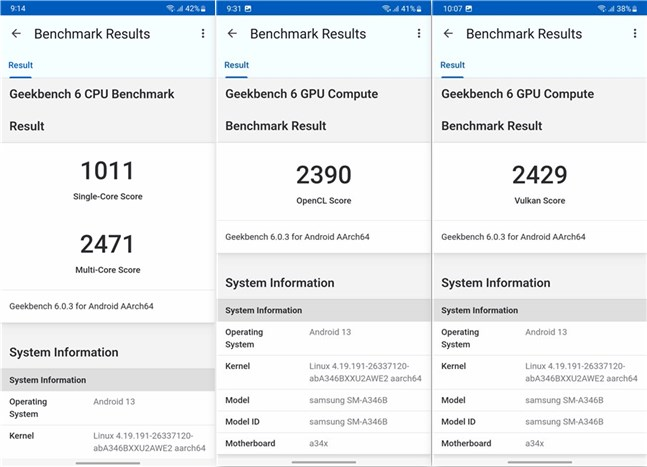Viewport: 647px width, 467px height.
Task: Tap the 9:14 clock in status bar
Action: [x=18, y=9]
